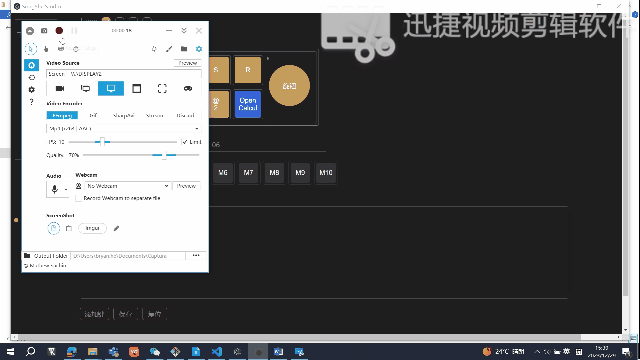Click the M9 button
This screenshot has width=640, height=360.
click(300, 173)
